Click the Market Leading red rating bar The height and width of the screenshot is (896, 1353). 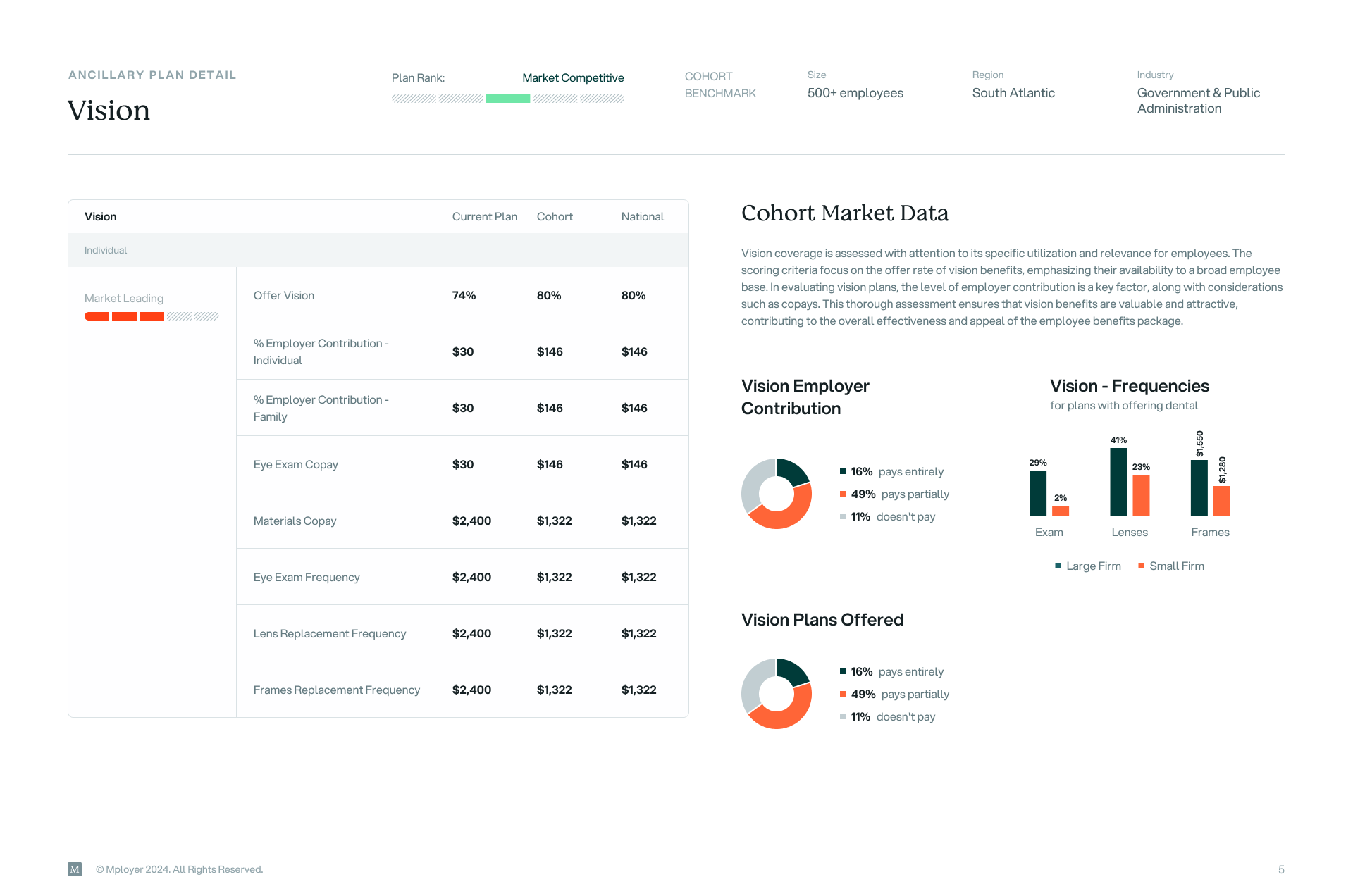pos(124,317)
